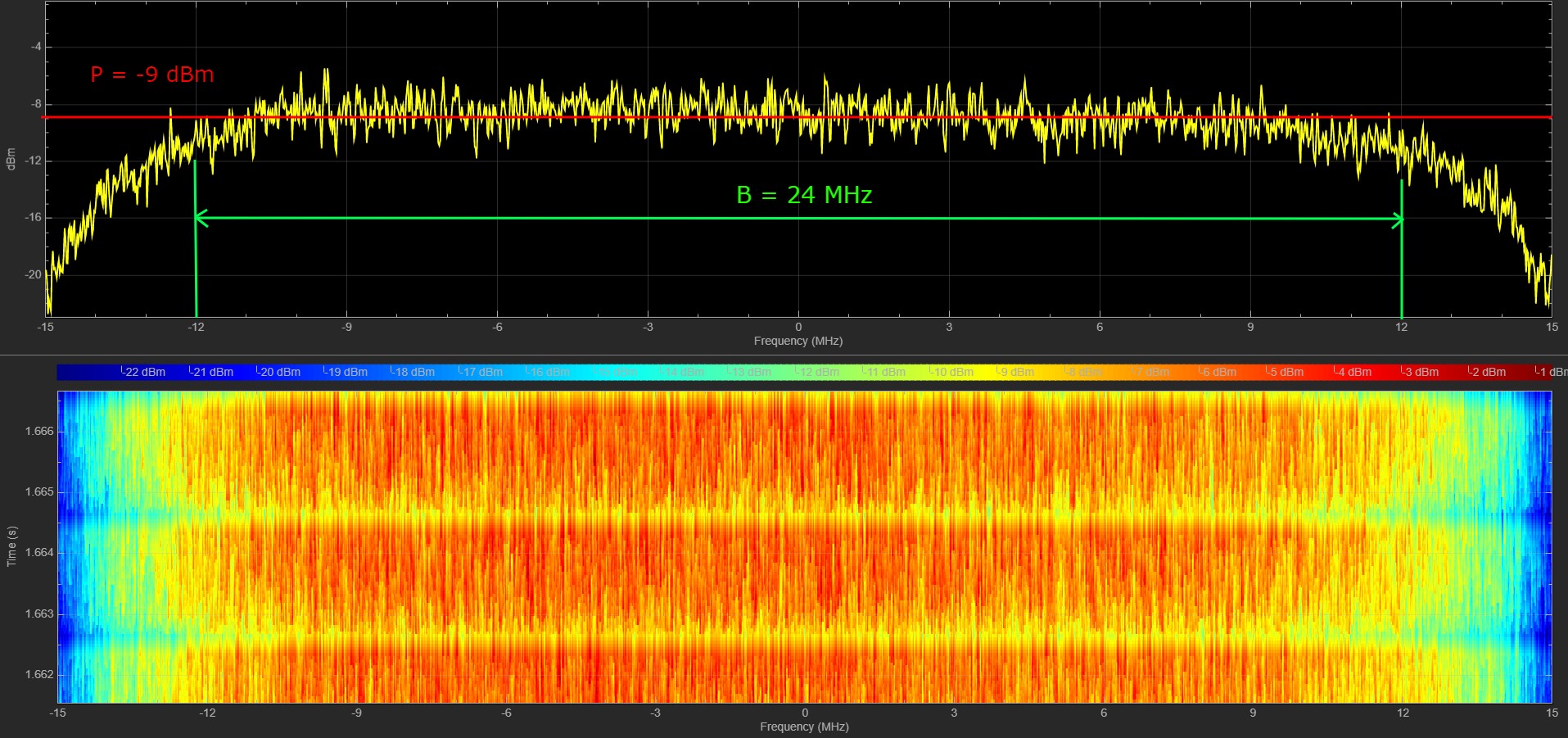Click the 1.666 tick on time axis
The image size is (1568, 738).
point(39,431)
